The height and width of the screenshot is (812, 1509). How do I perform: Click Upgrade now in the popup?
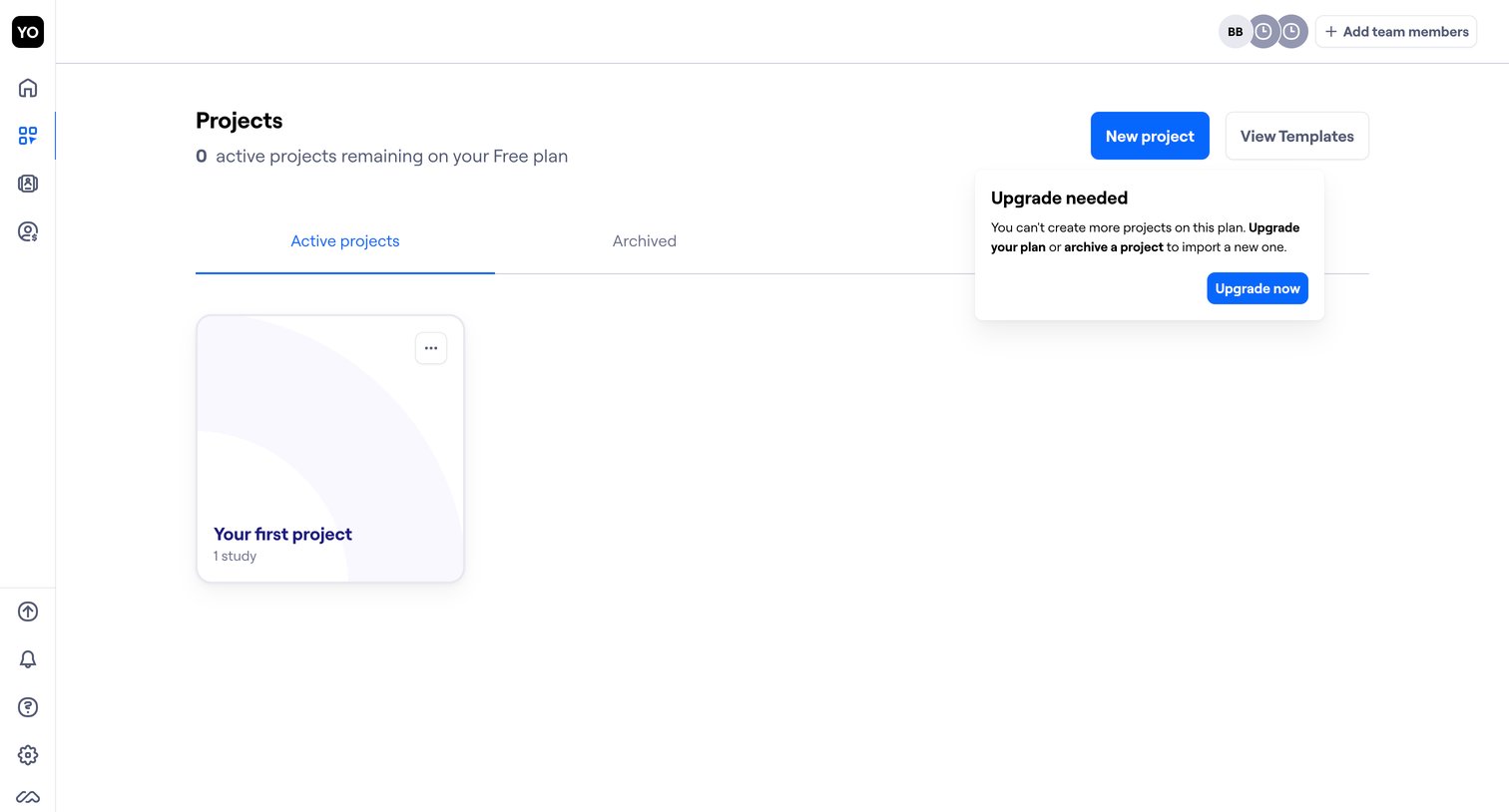pos(1257,288)
